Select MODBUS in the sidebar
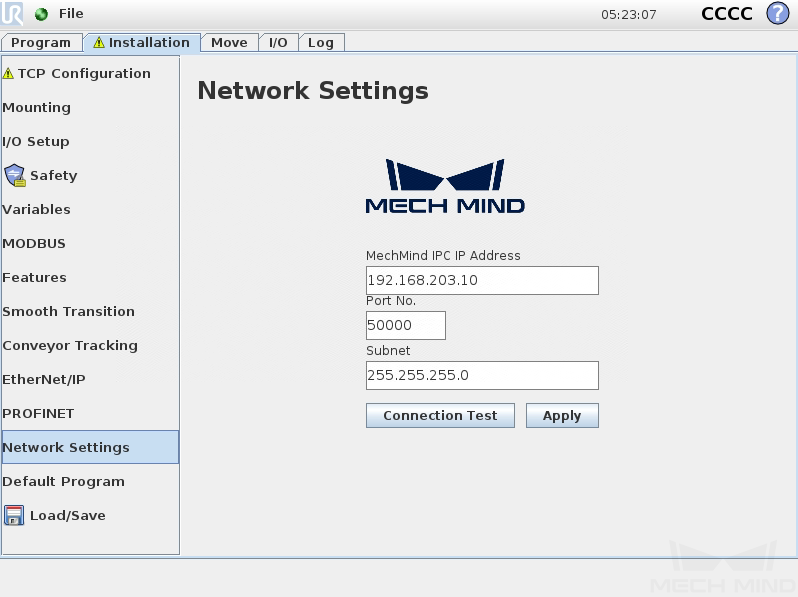This screenshot has width=798, height=597. [x=90, y=243]
